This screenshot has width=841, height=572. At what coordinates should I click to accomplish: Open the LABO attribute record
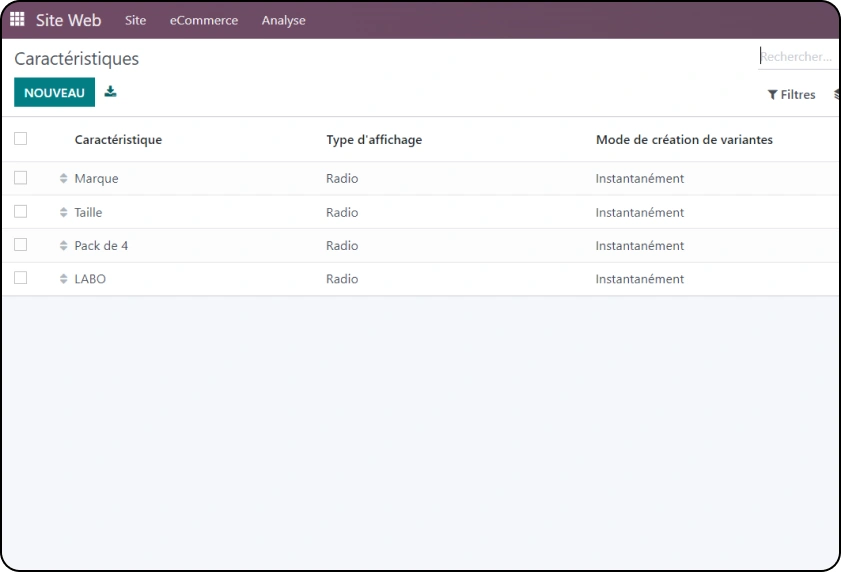tap(90, 278)
